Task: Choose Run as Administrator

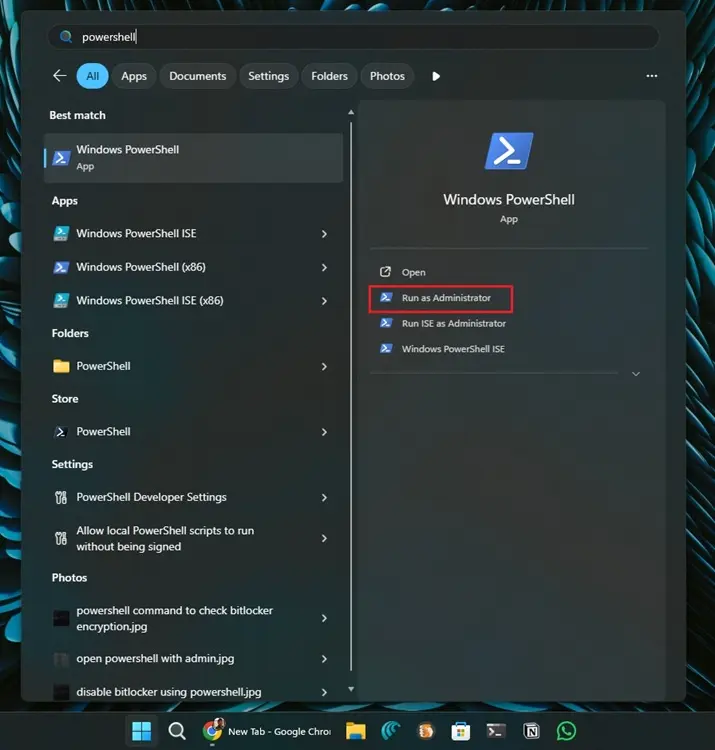Action: pos(440,299)
